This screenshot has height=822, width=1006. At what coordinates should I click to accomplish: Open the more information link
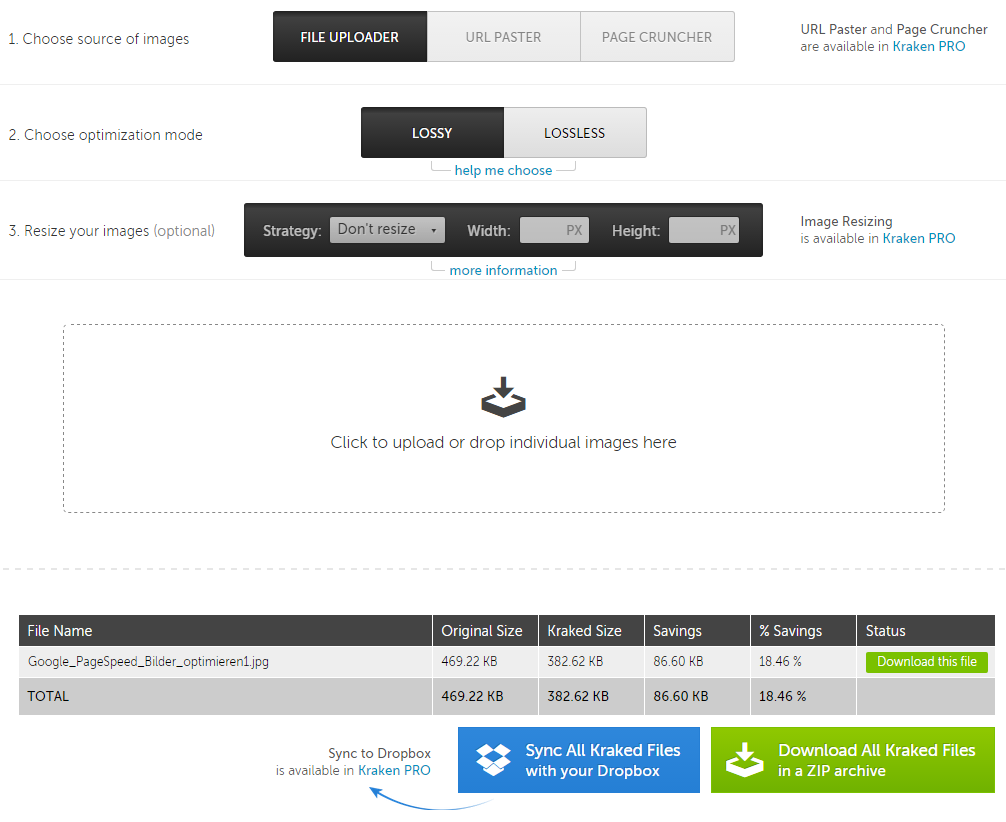point(503,270)
